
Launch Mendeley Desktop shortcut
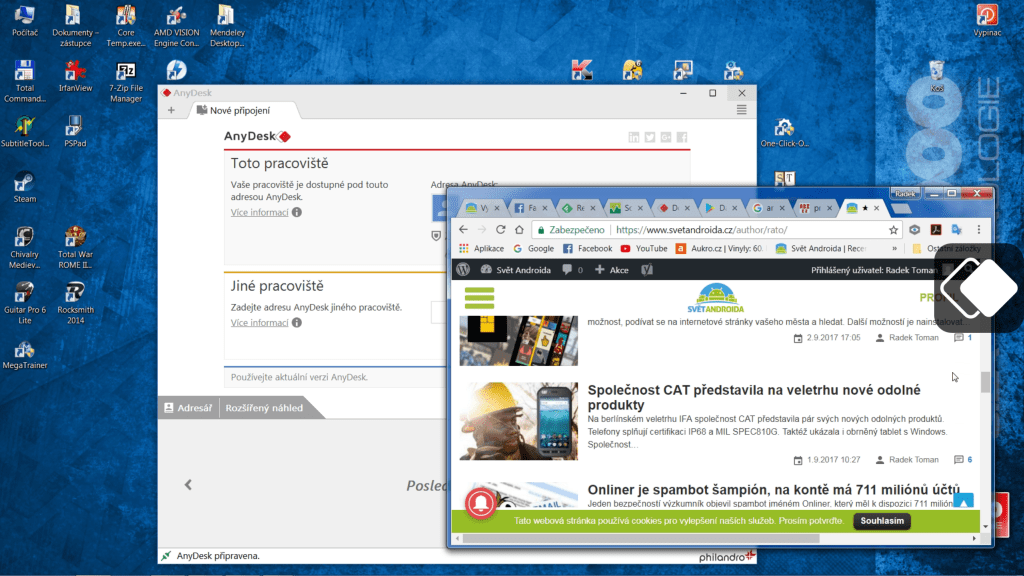click(227, 25)
